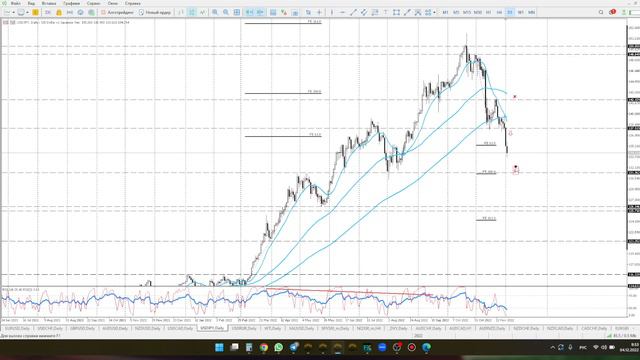Open the Вставка menu
The height and width of the screenshot is (360, 640).
pos(49,3)
